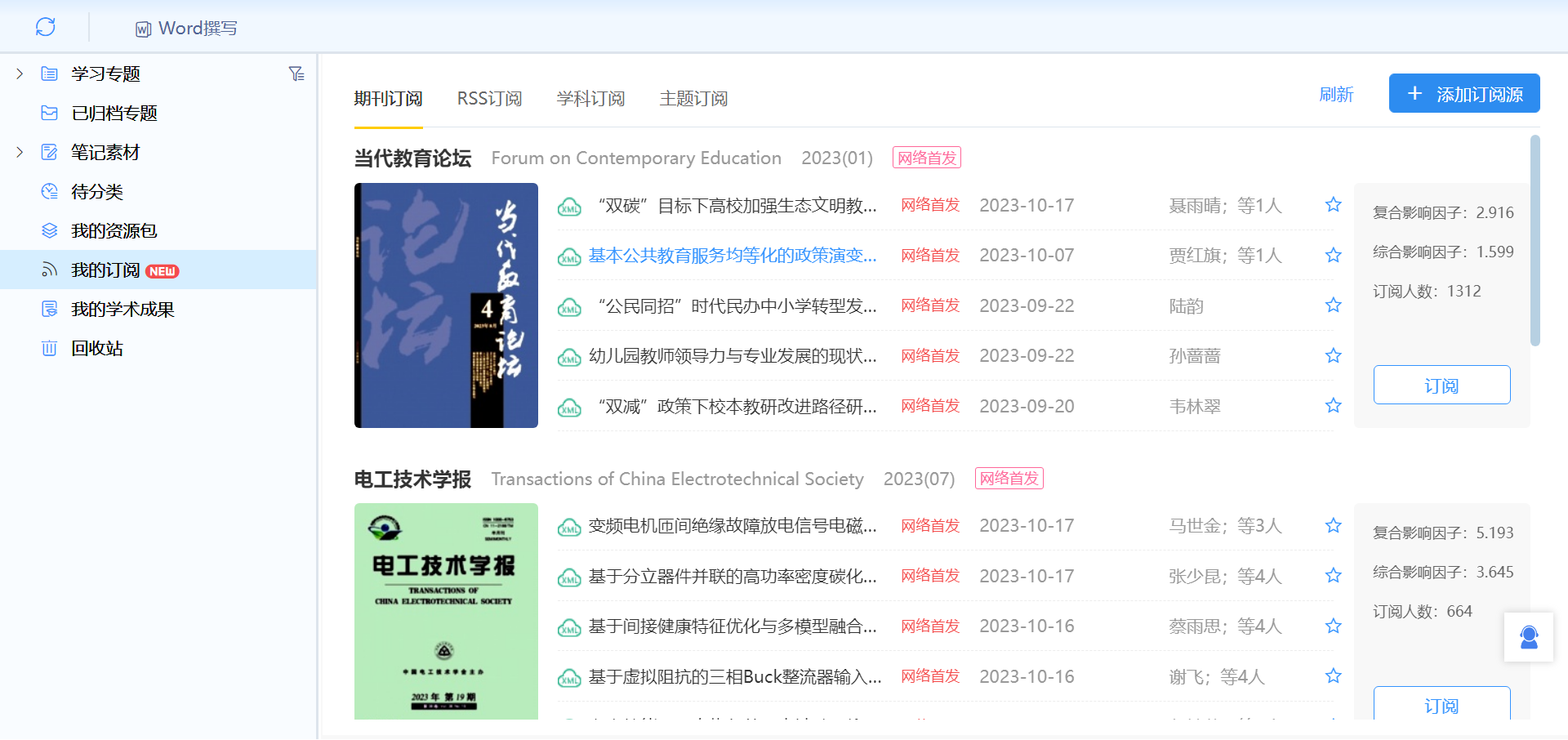The width and height of the screenshot is (1568, 740).
Task: Expand the 笔记素材 tree node
Action: pyautogui.click(x=20, y=153)
